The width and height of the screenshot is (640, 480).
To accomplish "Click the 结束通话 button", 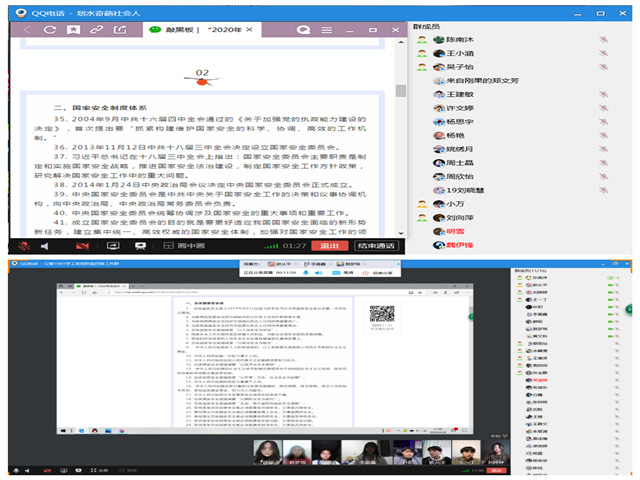I will [x=376, y=245].
